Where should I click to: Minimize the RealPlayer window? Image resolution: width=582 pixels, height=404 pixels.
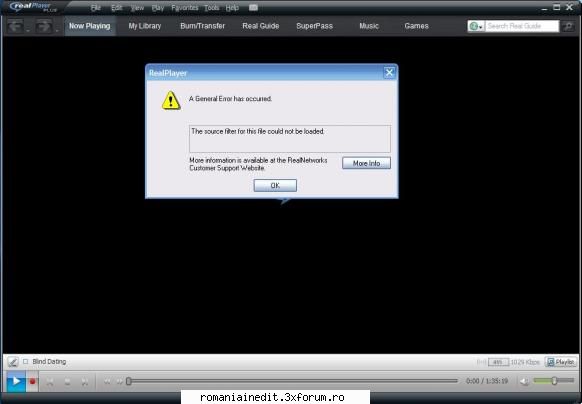click(x=544, y=8)
